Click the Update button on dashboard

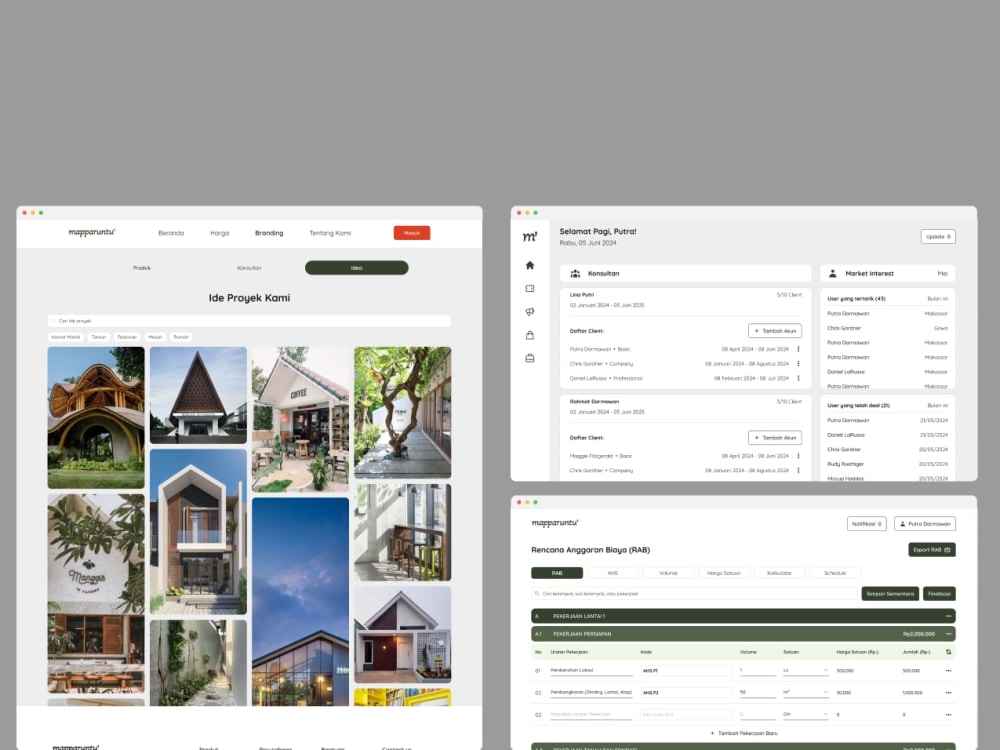(938, 237)
